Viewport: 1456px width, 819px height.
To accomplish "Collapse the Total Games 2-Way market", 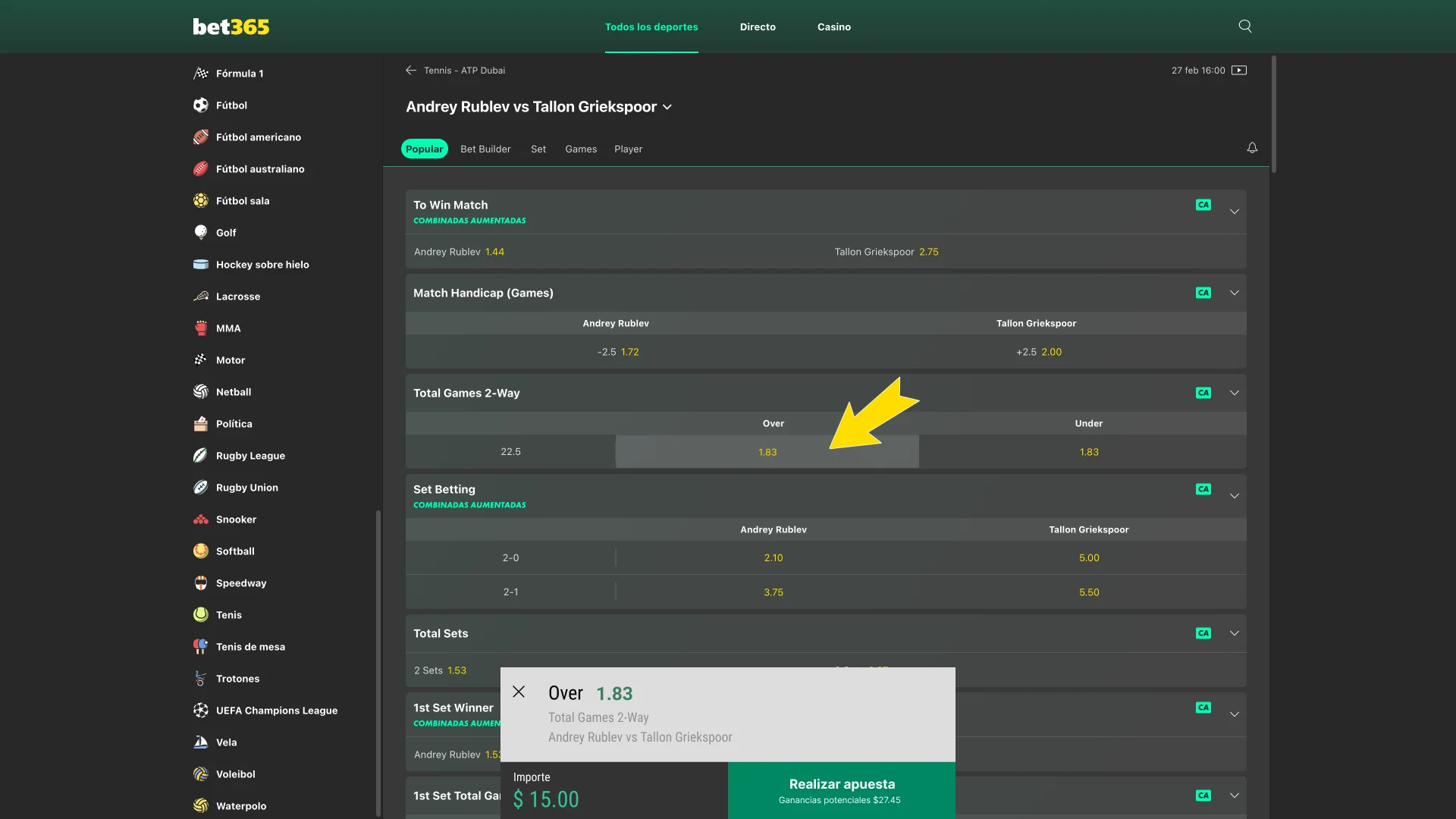I will pyautogui.click(x=1235, y=393).
